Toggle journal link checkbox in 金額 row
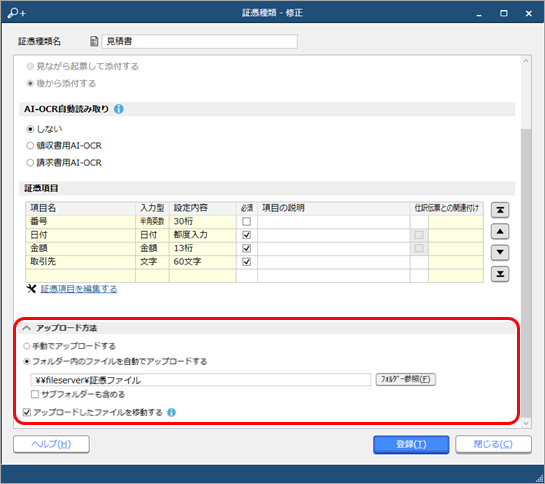 (x=419, y=248)
